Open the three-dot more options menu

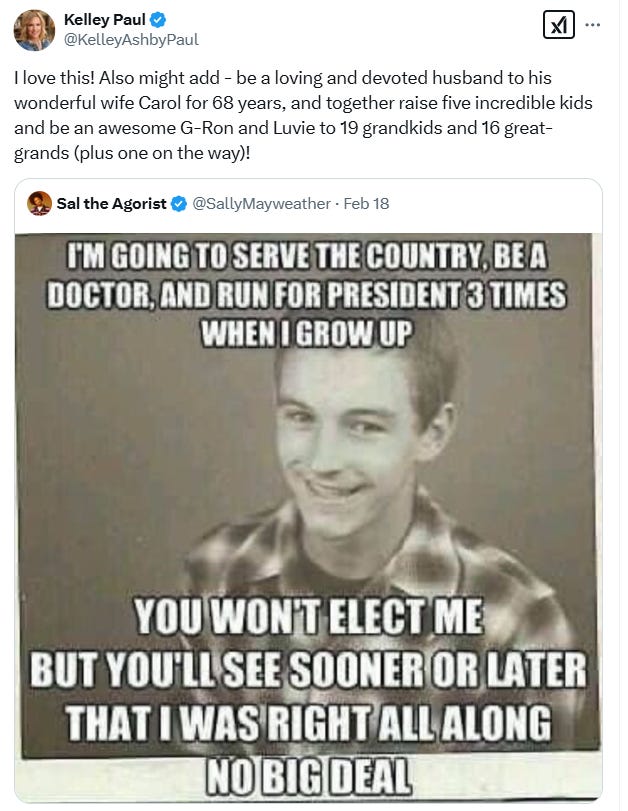coord(592,24)
